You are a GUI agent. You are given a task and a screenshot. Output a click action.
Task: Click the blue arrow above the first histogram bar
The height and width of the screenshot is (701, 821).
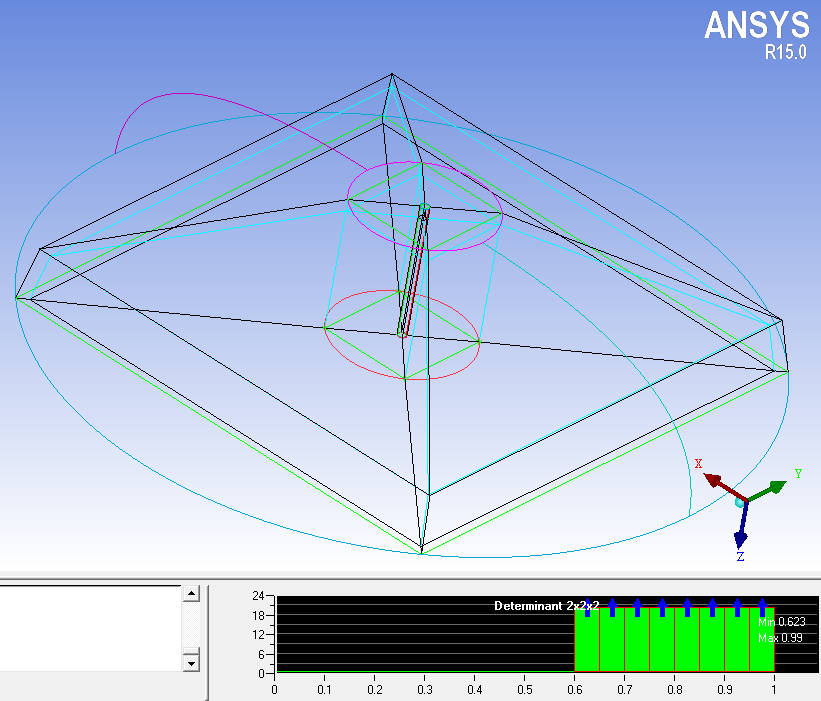pyautogui.click(x=587, y=608)
